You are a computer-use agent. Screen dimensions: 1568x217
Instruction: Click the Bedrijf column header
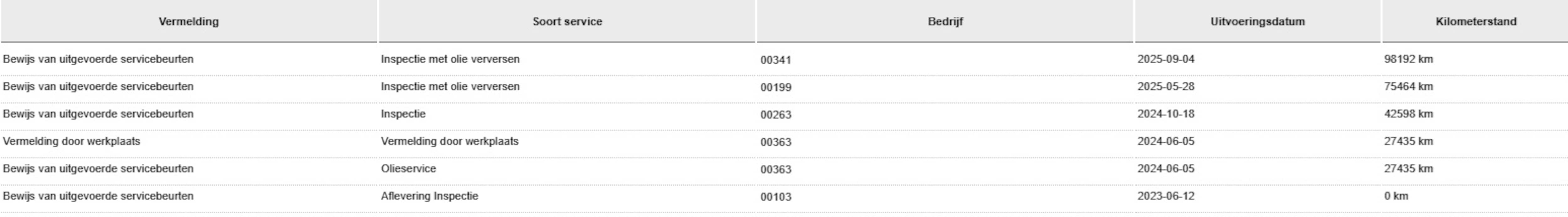945,22
